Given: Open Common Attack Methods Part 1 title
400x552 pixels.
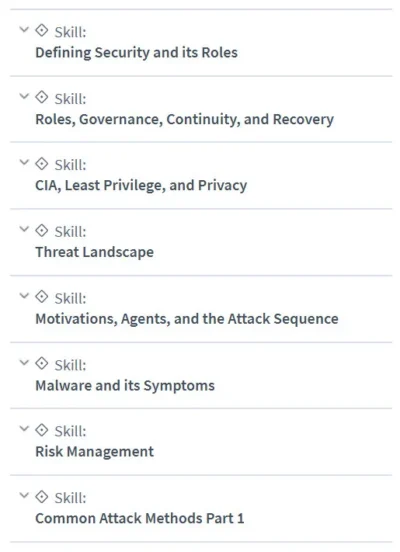Looking at the screenshot, I should (140, 518).
